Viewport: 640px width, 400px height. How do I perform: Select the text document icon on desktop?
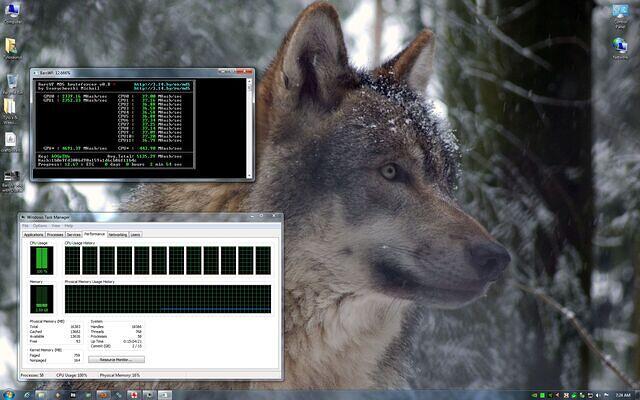coord(11,138)
